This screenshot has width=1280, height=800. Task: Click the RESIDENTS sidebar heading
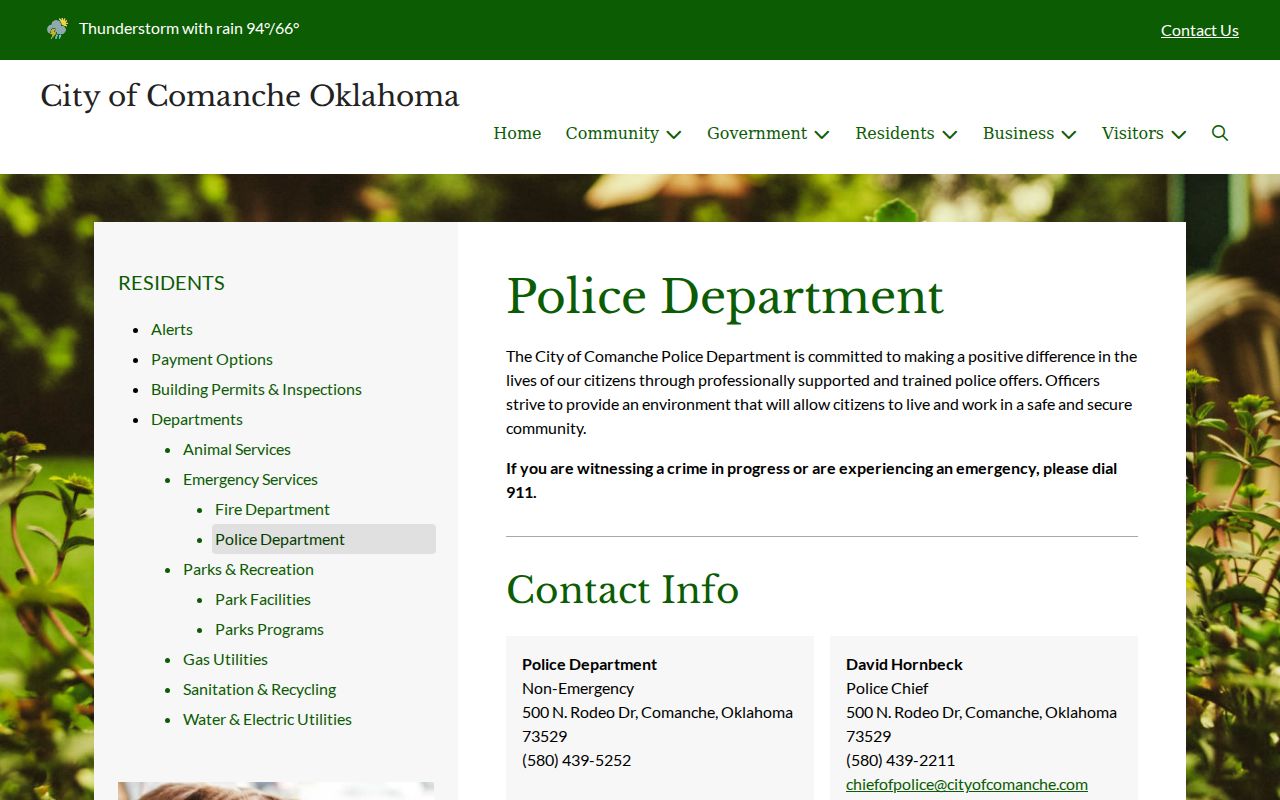(171, 283)
